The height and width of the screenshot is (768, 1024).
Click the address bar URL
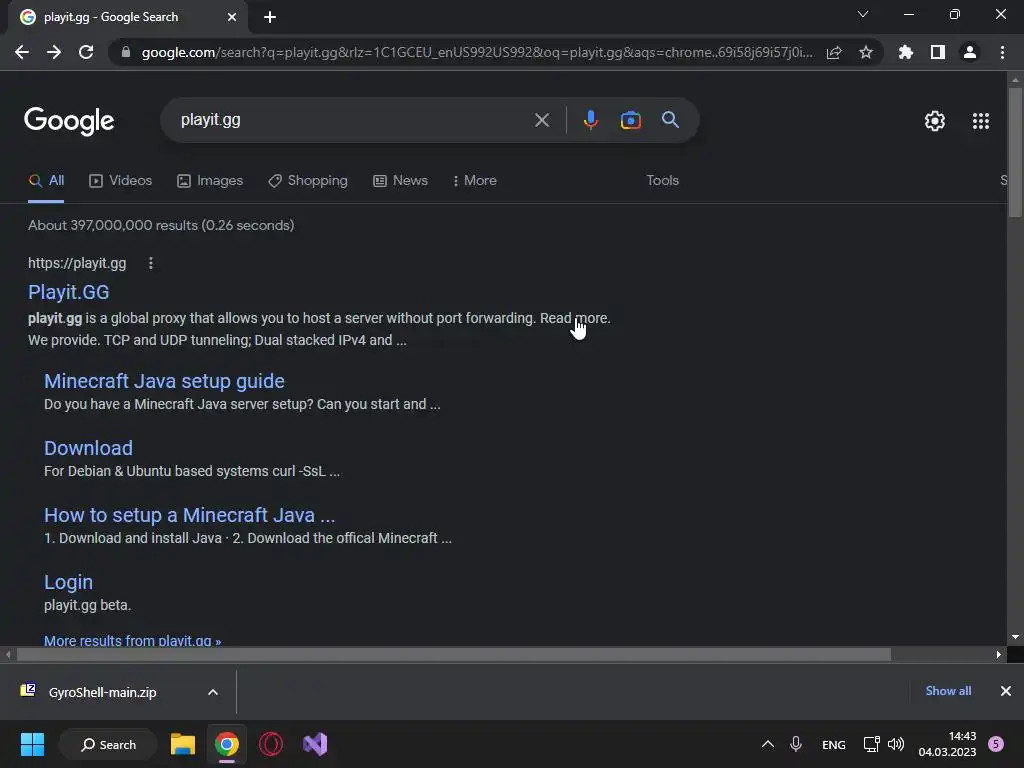click(477, 52)
